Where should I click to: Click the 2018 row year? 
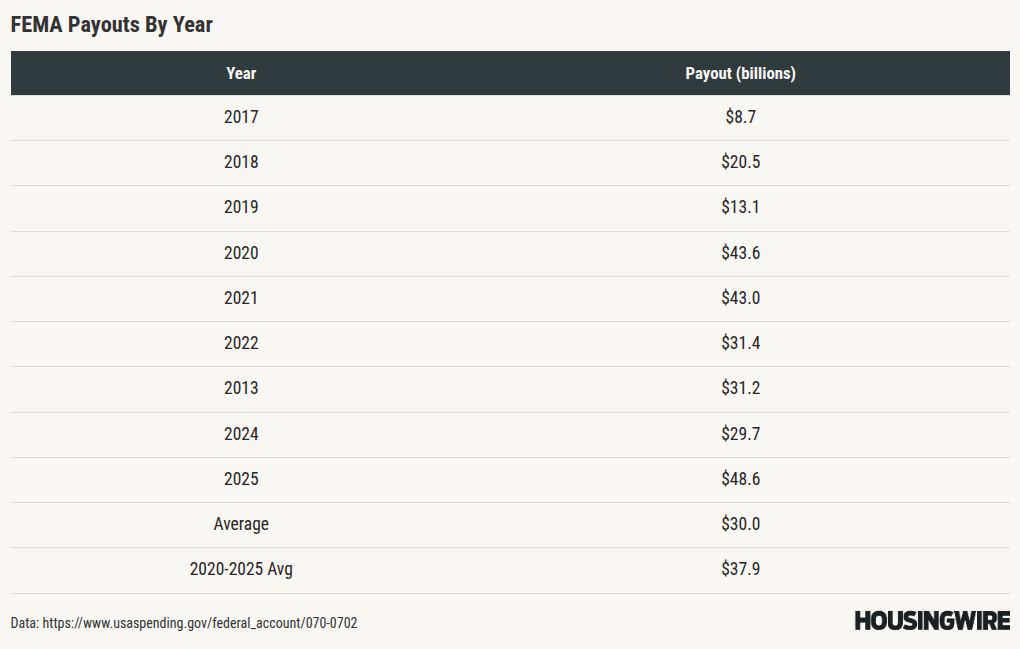coord(241,162)
